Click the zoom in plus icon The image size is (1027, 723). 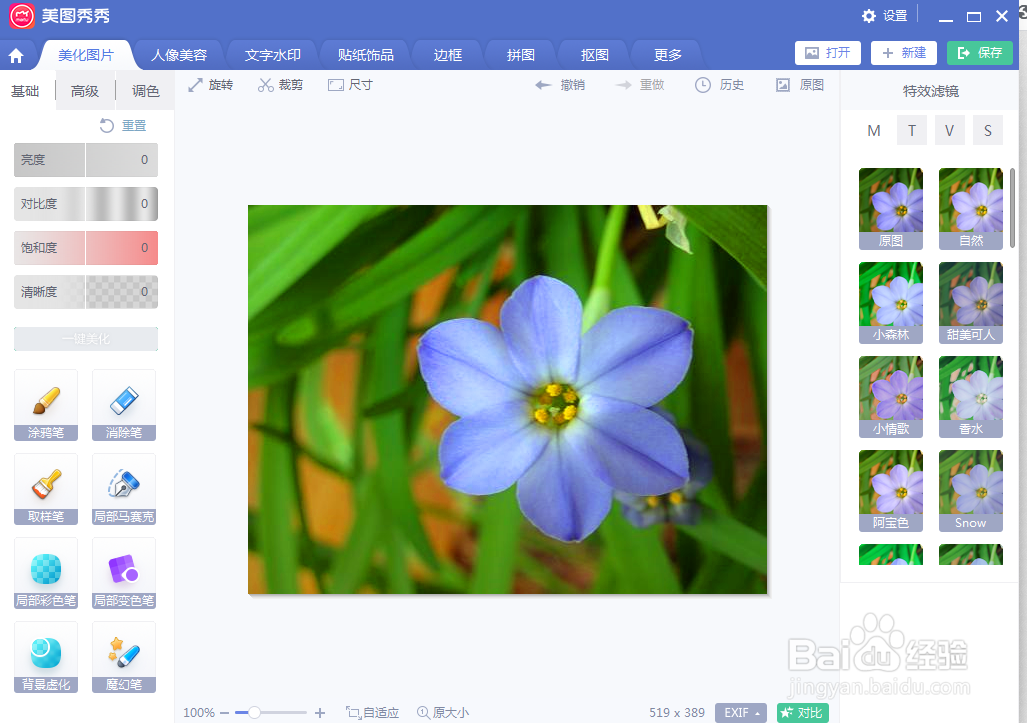point(320,713)
